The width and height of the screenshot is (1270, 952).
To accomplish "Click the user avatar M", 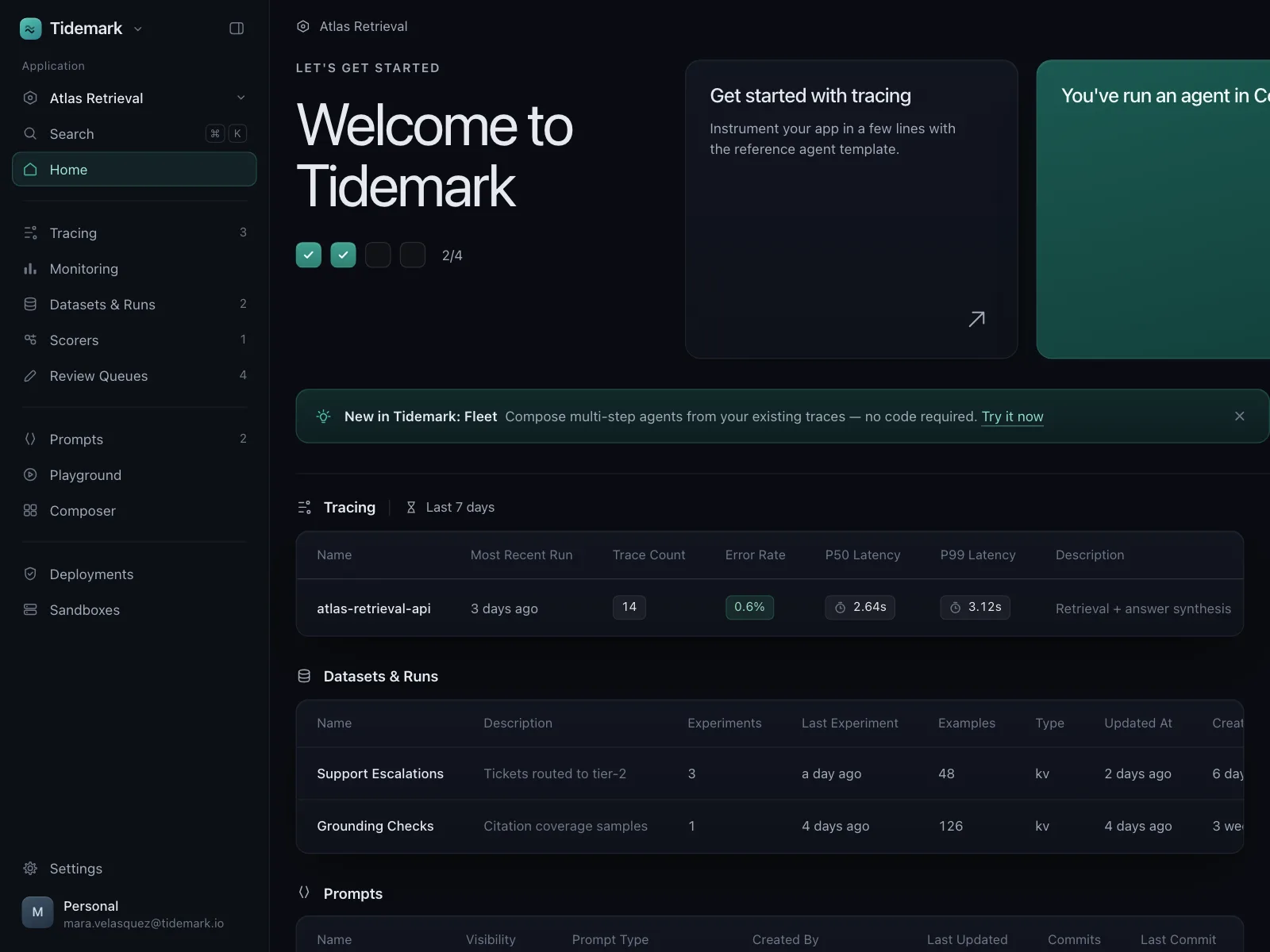I will click(37, 912).
